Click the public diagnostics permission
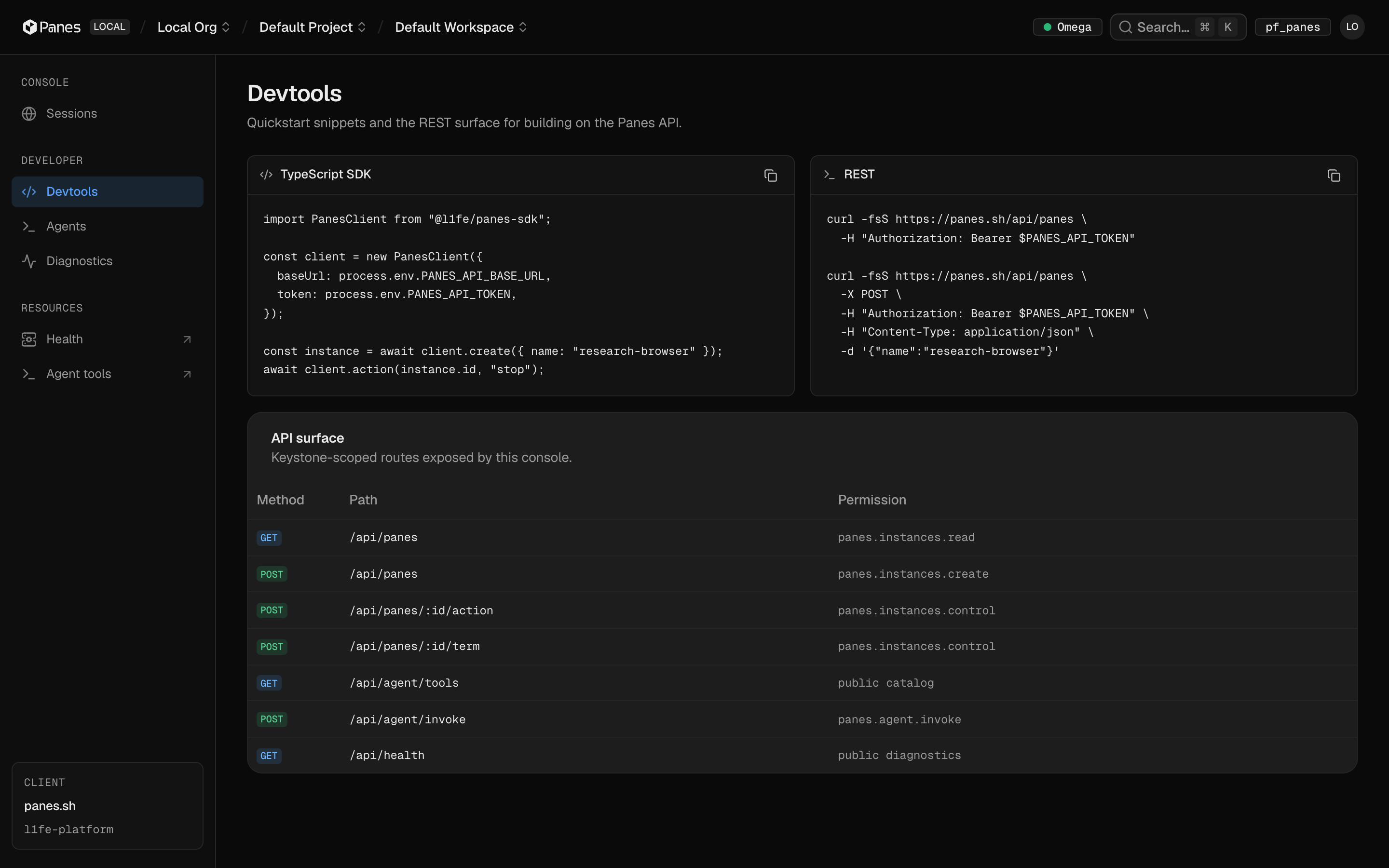 pos(899,756)
